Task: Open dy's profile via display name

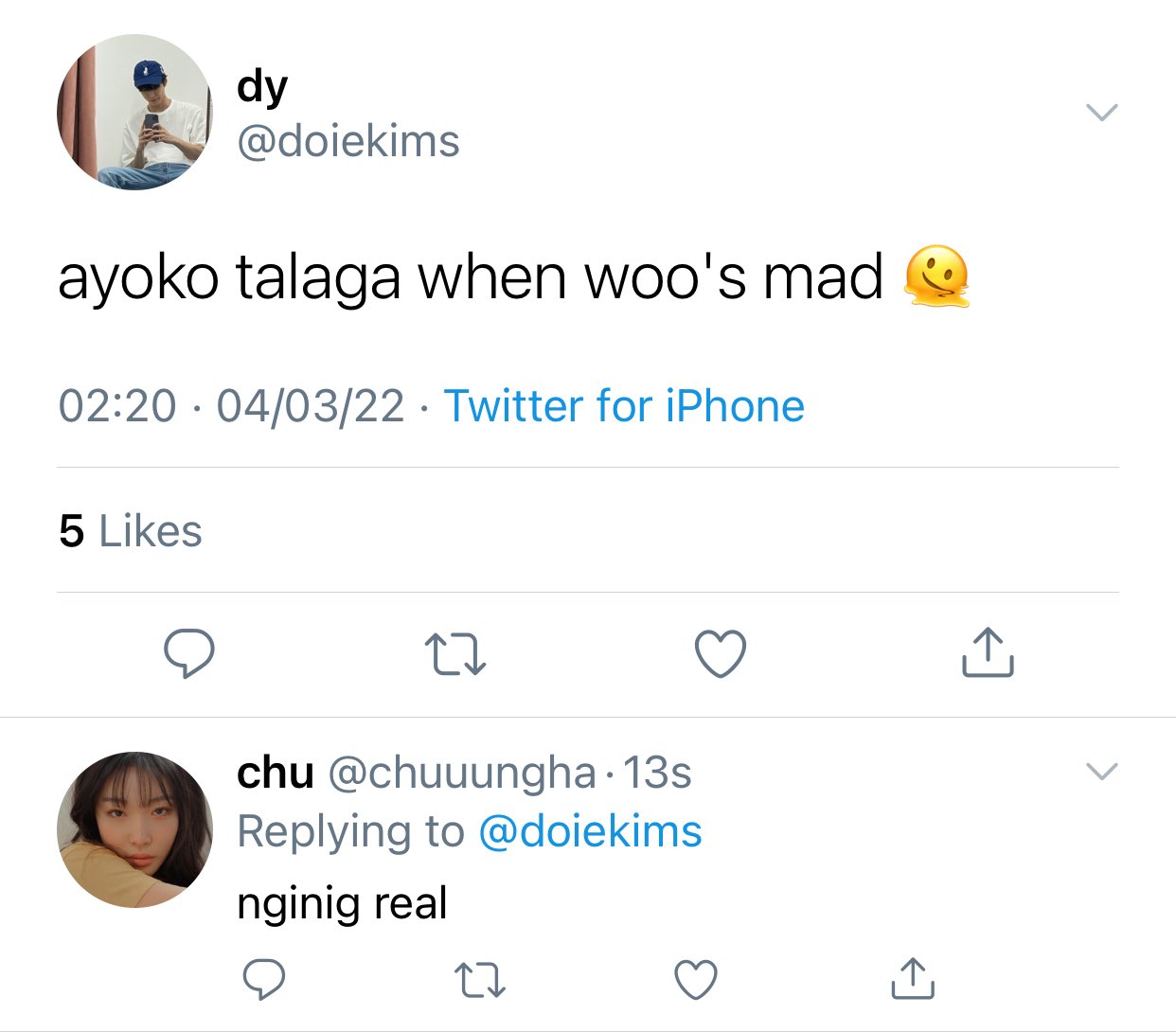Action: coord(262,87)
